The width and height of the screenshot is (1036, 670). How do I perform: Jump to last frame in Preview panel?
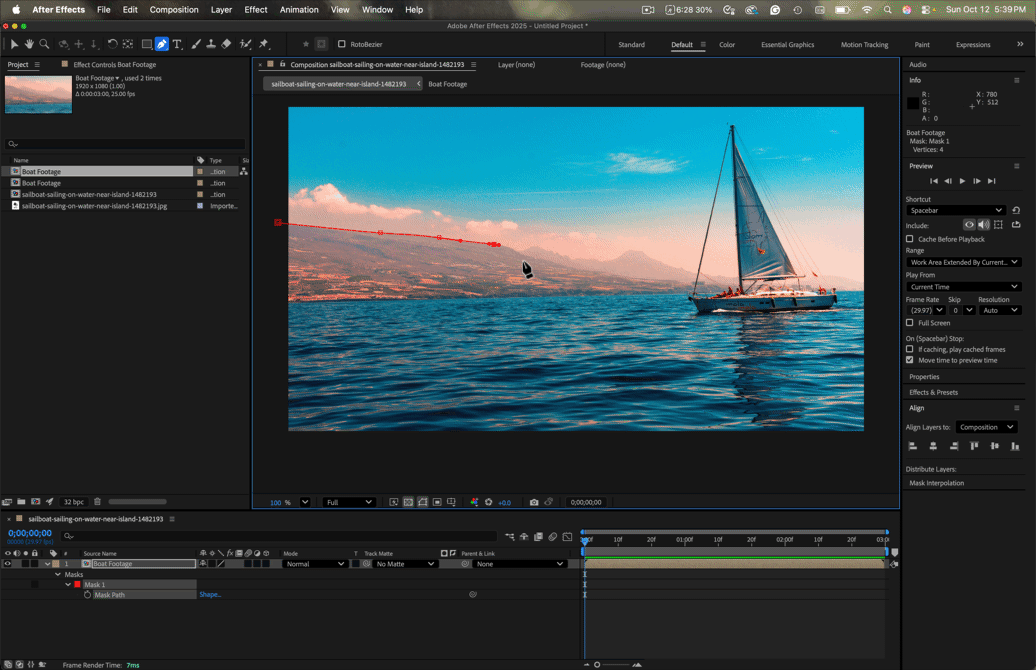[x=991, y=181]
